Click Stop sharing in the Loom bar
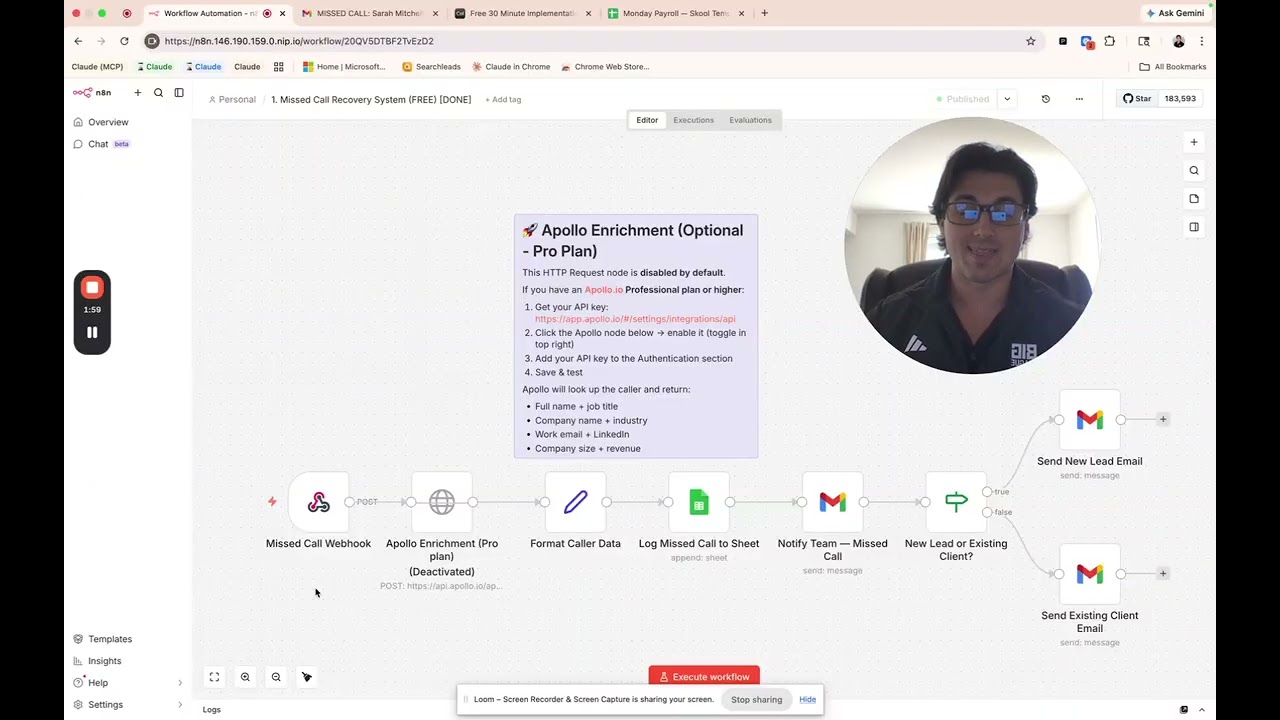Screen dimensions: 1280x720 [x=756, y=700]
